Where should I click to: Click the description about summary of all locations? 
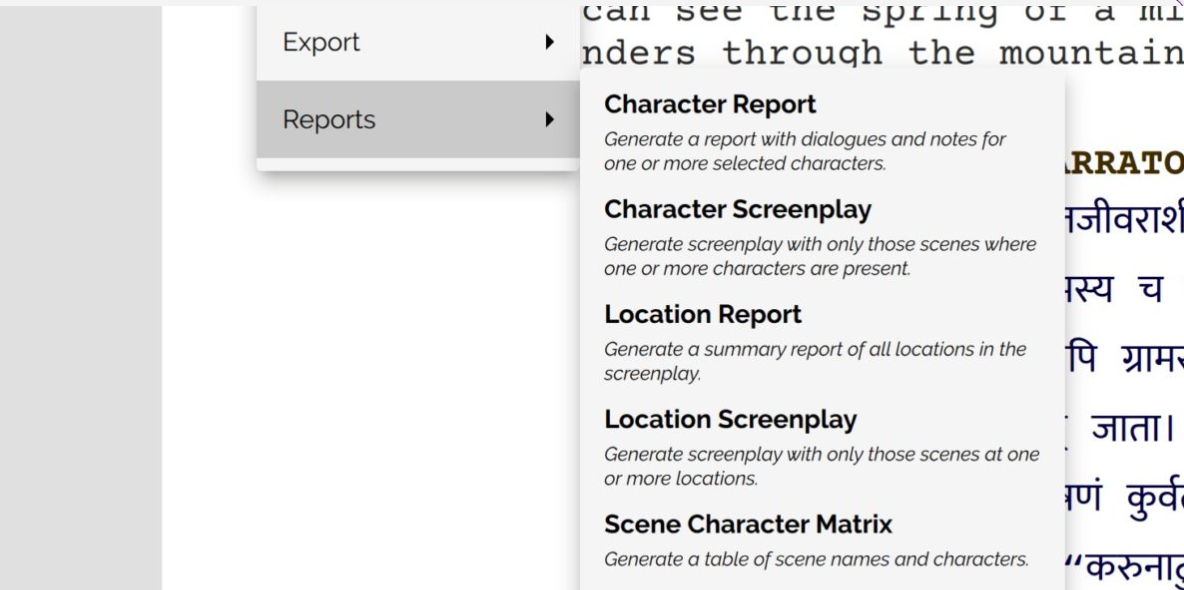click(814, 361)
